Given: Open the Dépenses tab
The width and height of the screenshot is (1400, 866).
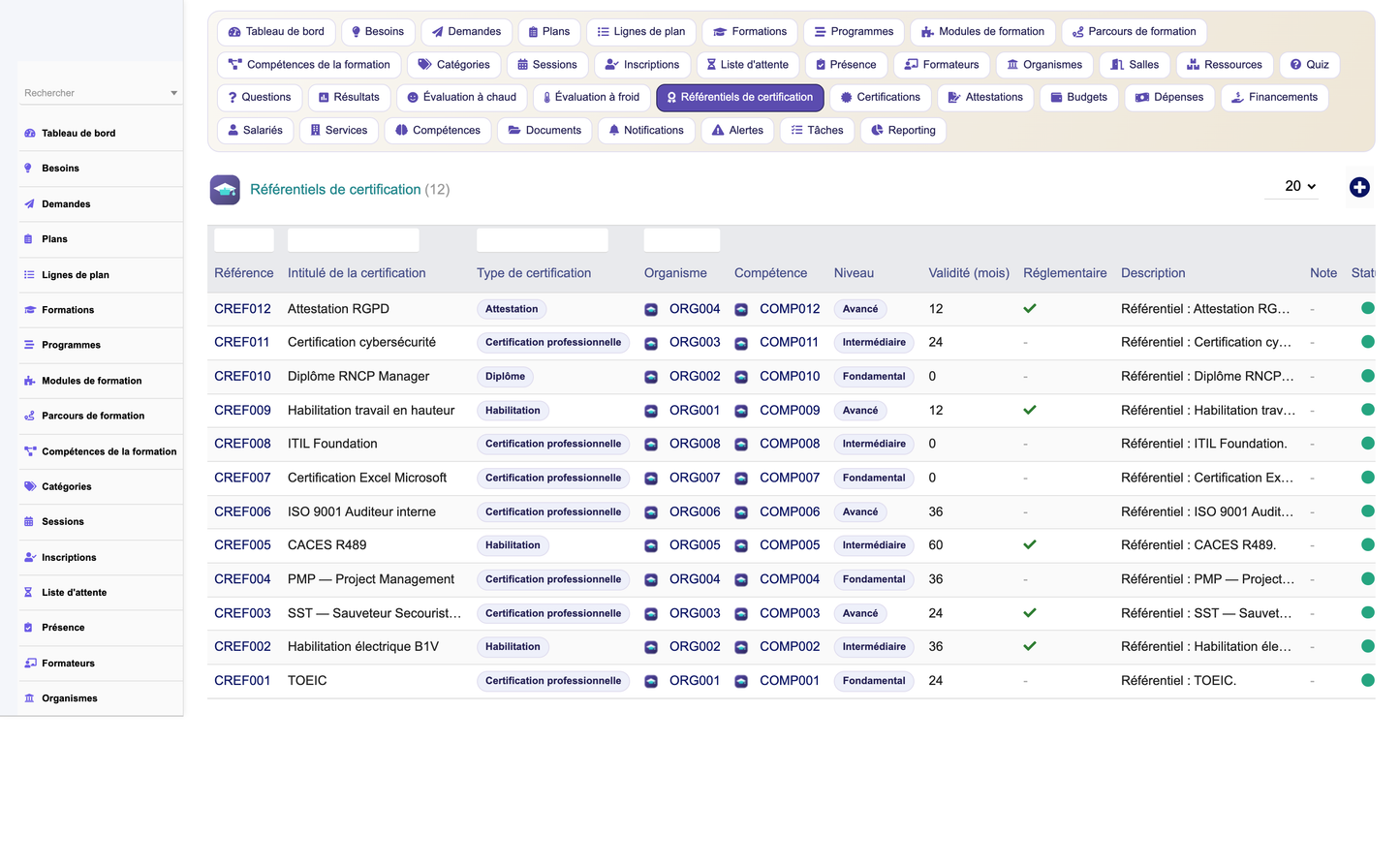Looking at the screenshot, I should pos(1169,98).
